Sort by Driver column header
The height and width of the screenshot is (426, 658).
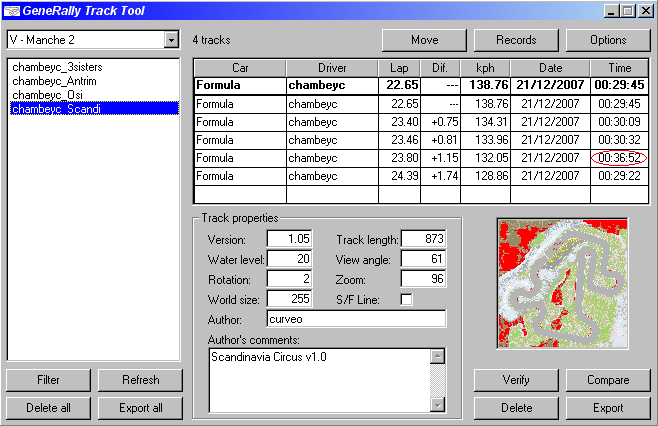coord(332,68)
